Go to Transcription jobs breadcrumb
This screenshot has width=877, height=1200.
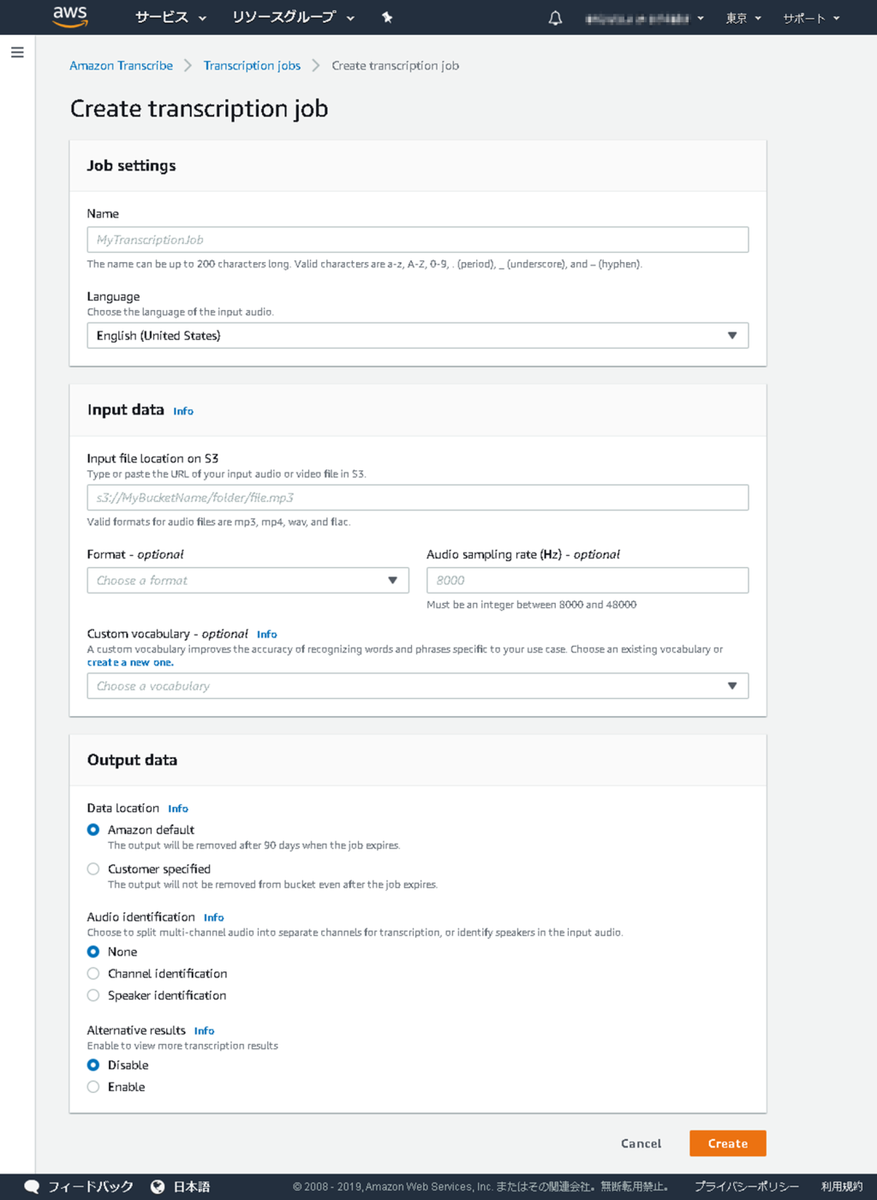point(252,66)
